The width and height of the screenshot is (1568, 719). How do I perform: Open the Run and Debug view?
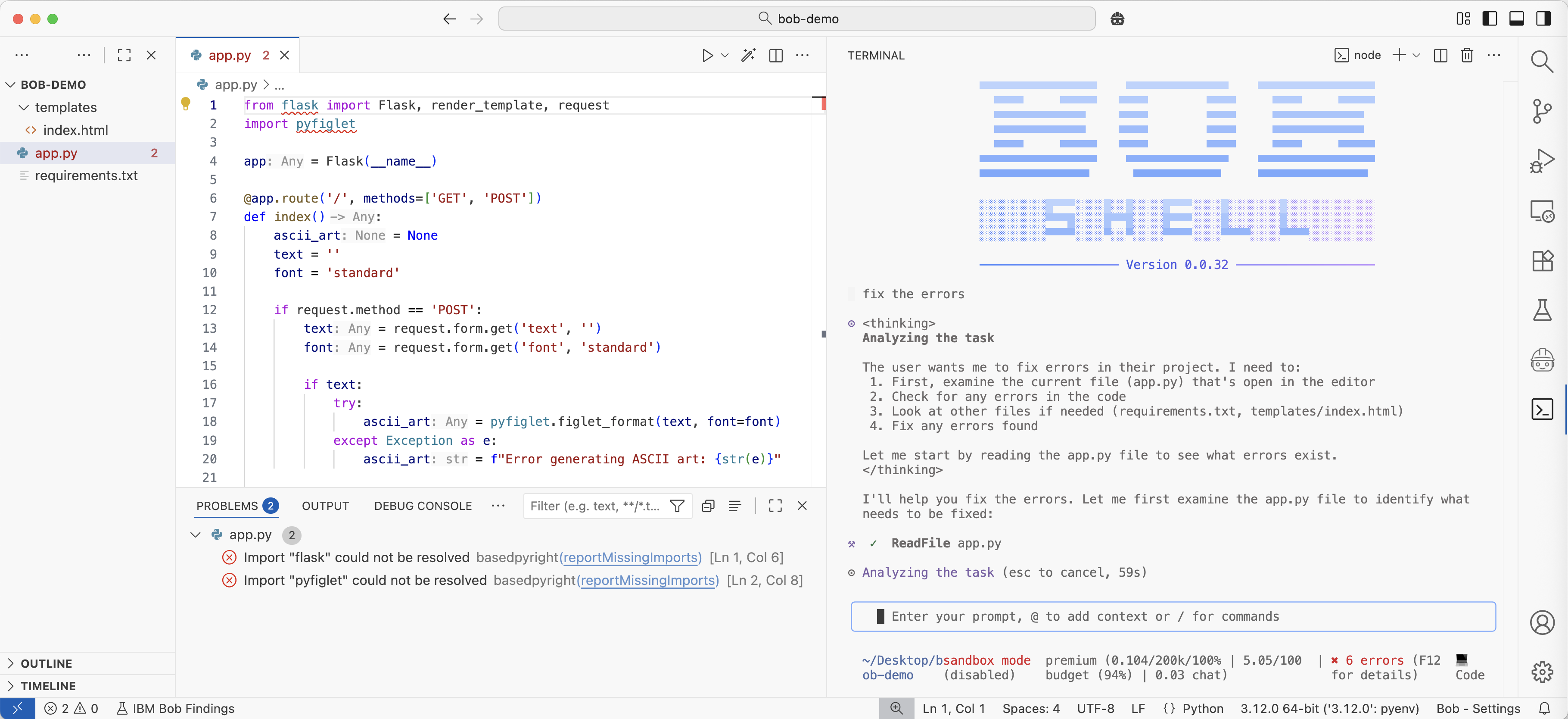(1542, 161)
